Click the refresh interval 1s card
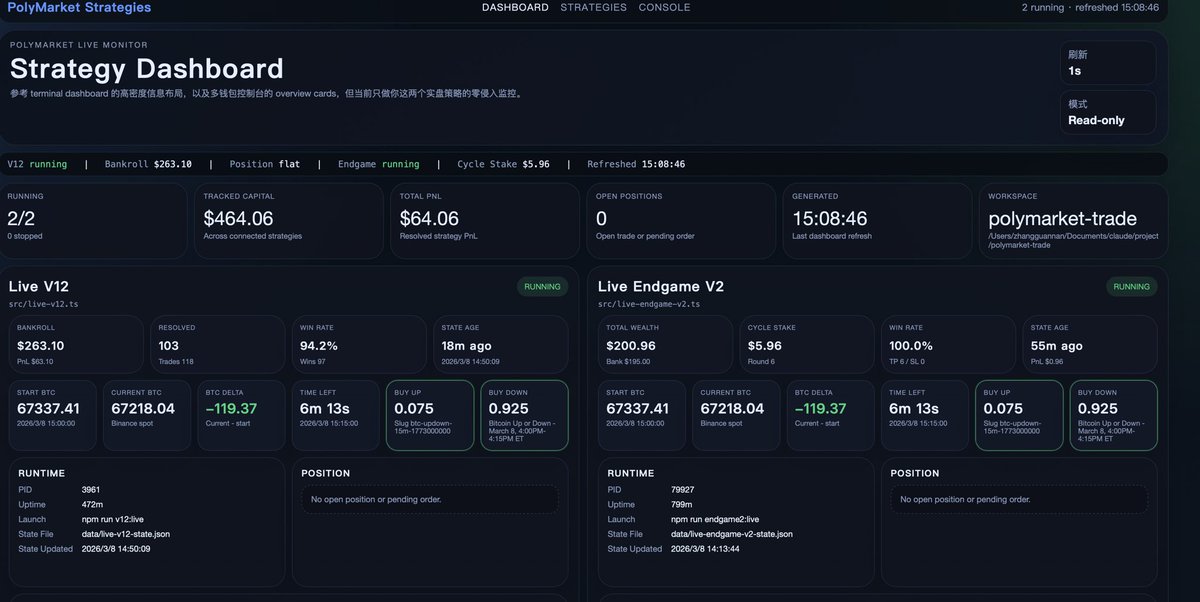Screen dimensions: 1200x602 tap(1108, 64)
